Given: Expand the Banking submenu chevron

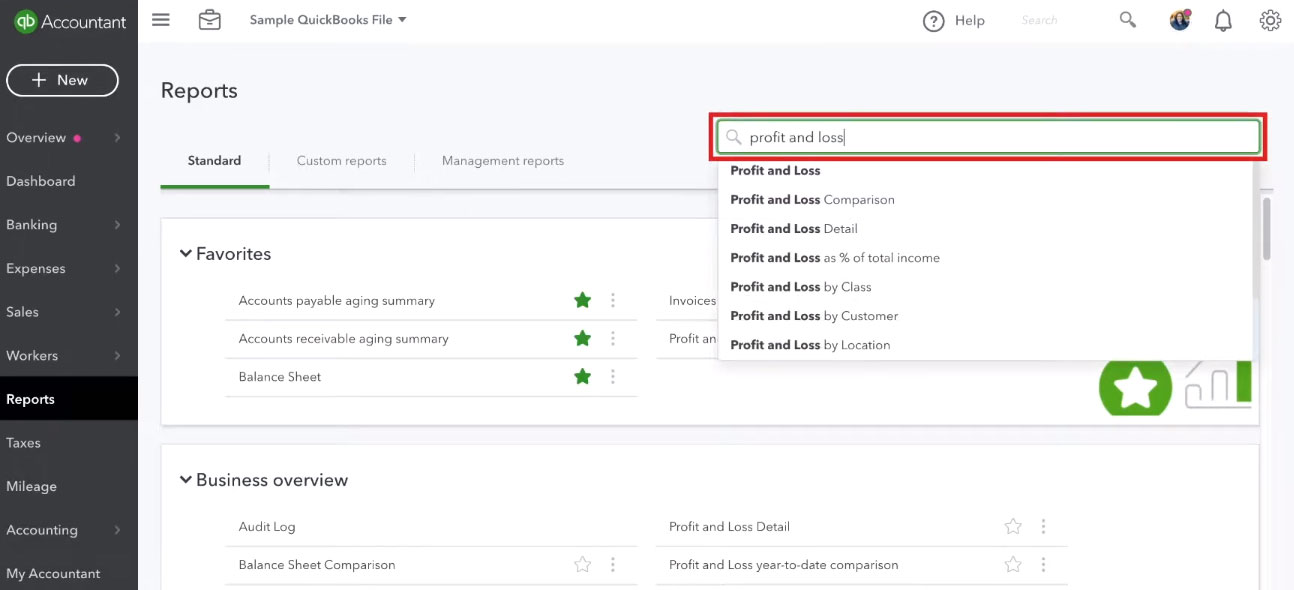Looking at the screenshot, I should 117,225.
